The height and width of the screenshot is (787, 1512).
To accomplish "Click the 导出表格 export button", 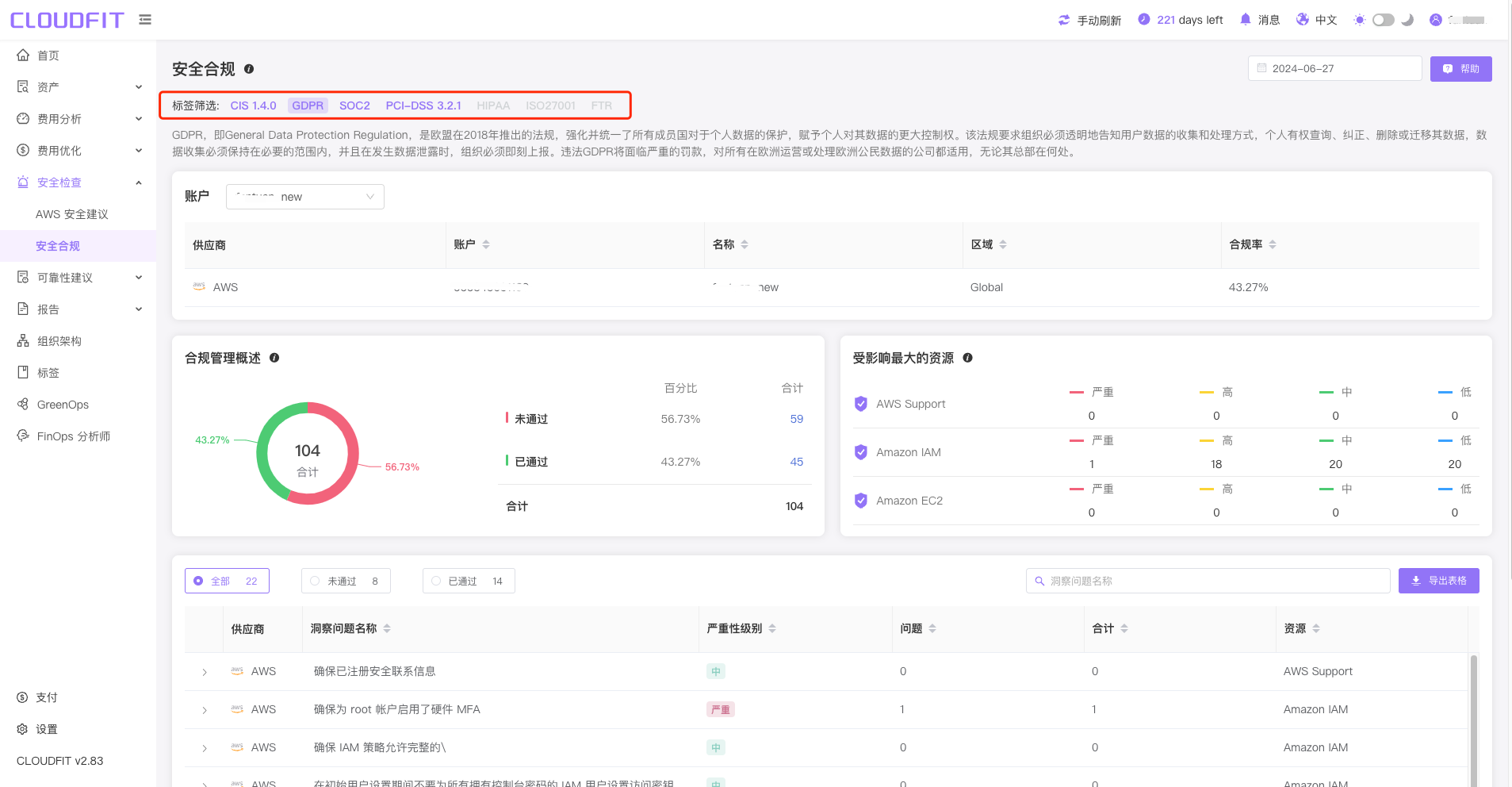I will point(1438,581).
